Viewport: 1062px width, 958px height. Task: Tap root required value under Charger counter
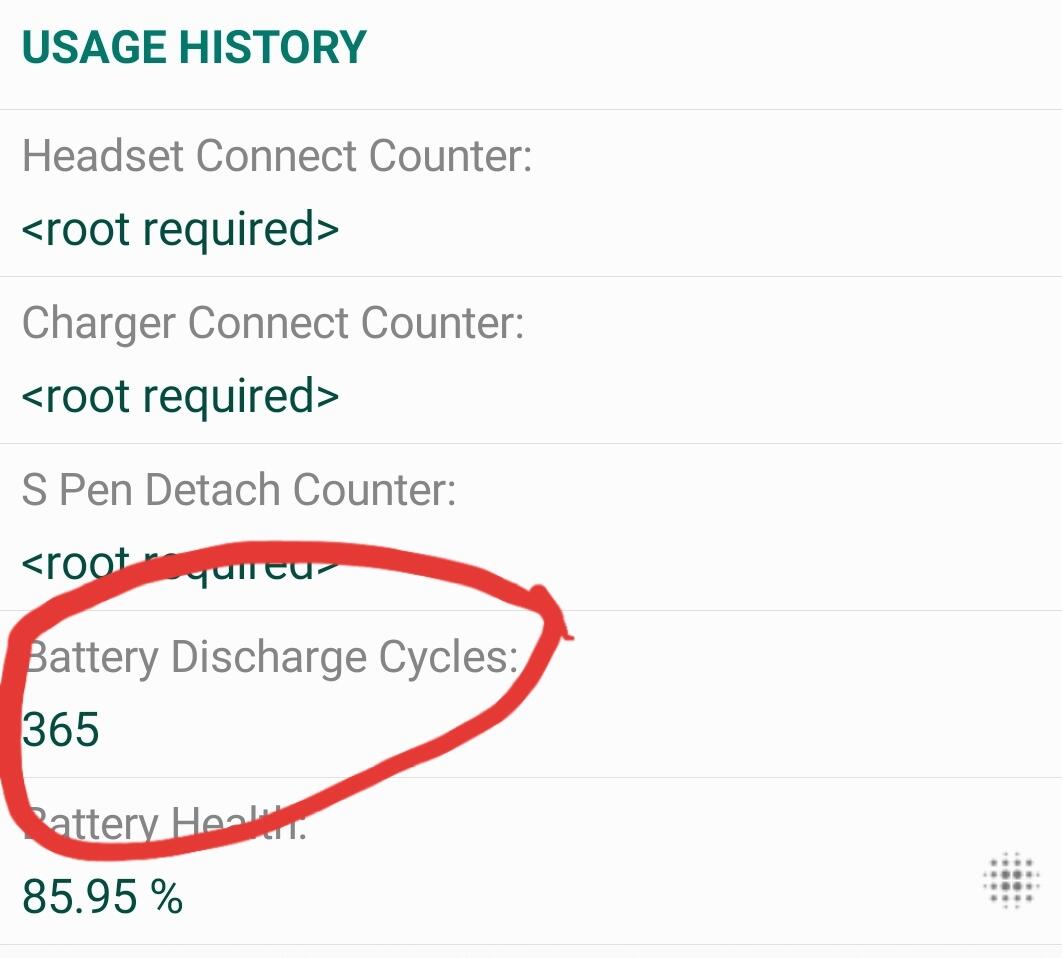point(180,397)
